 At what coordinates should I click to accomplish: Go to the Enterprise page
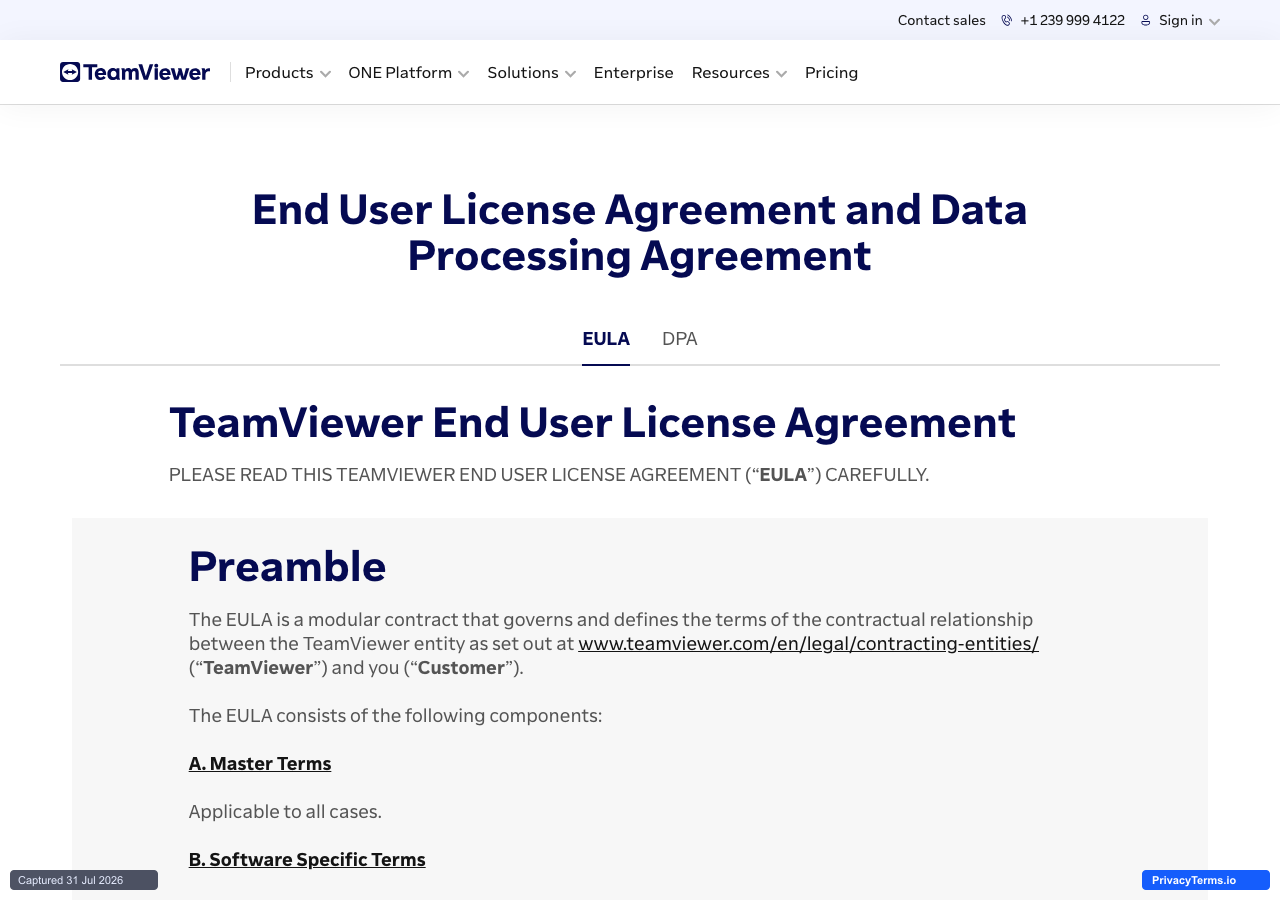pos(634,73)
